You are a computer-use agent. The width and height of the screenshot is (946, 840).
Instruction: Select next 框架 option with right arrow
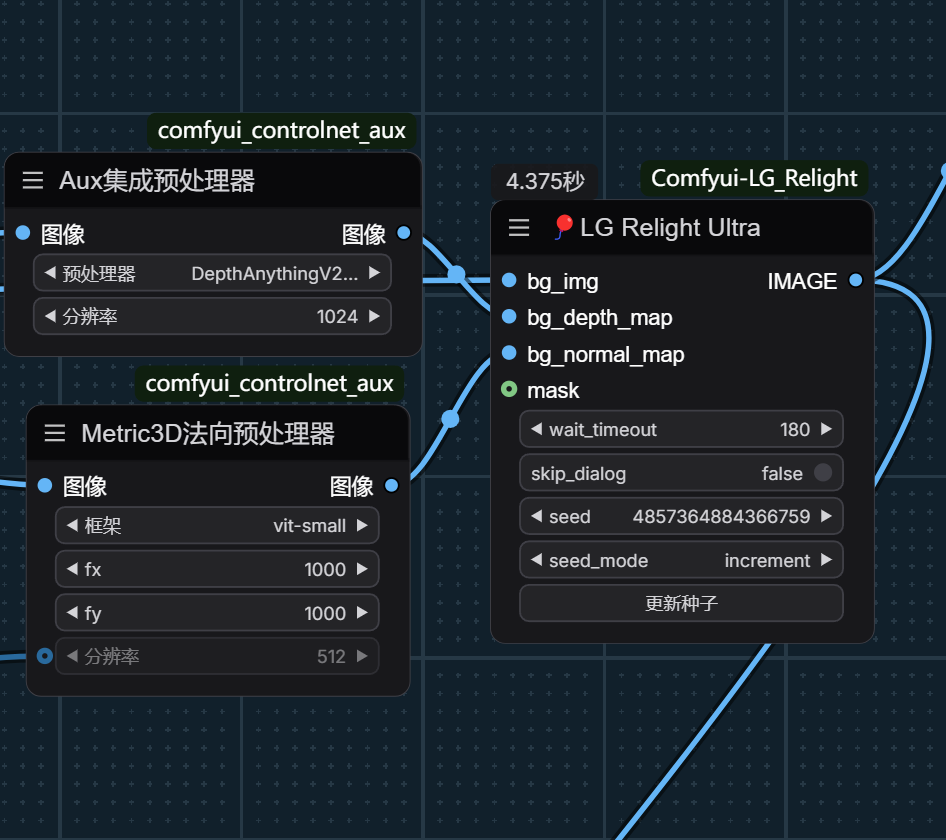(x=362, y=525)
